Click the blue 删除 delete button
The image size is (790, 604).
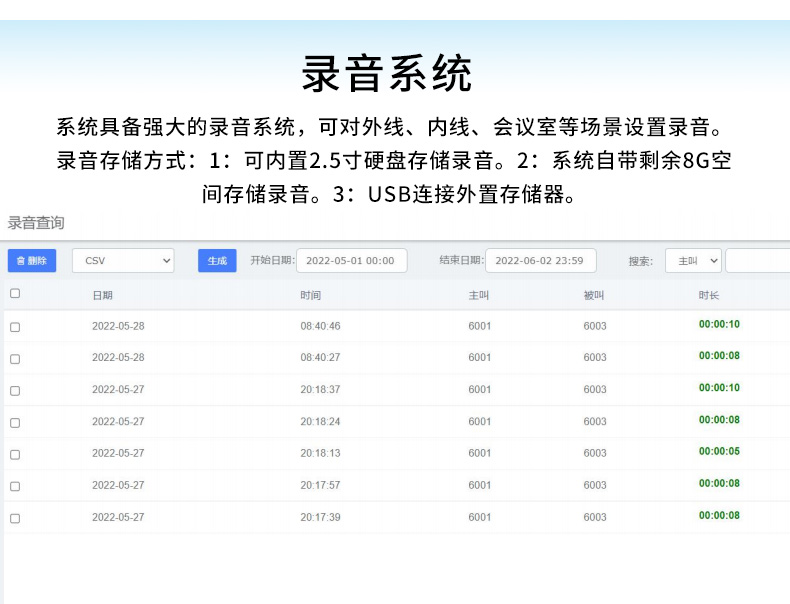(x=32, y=260)
